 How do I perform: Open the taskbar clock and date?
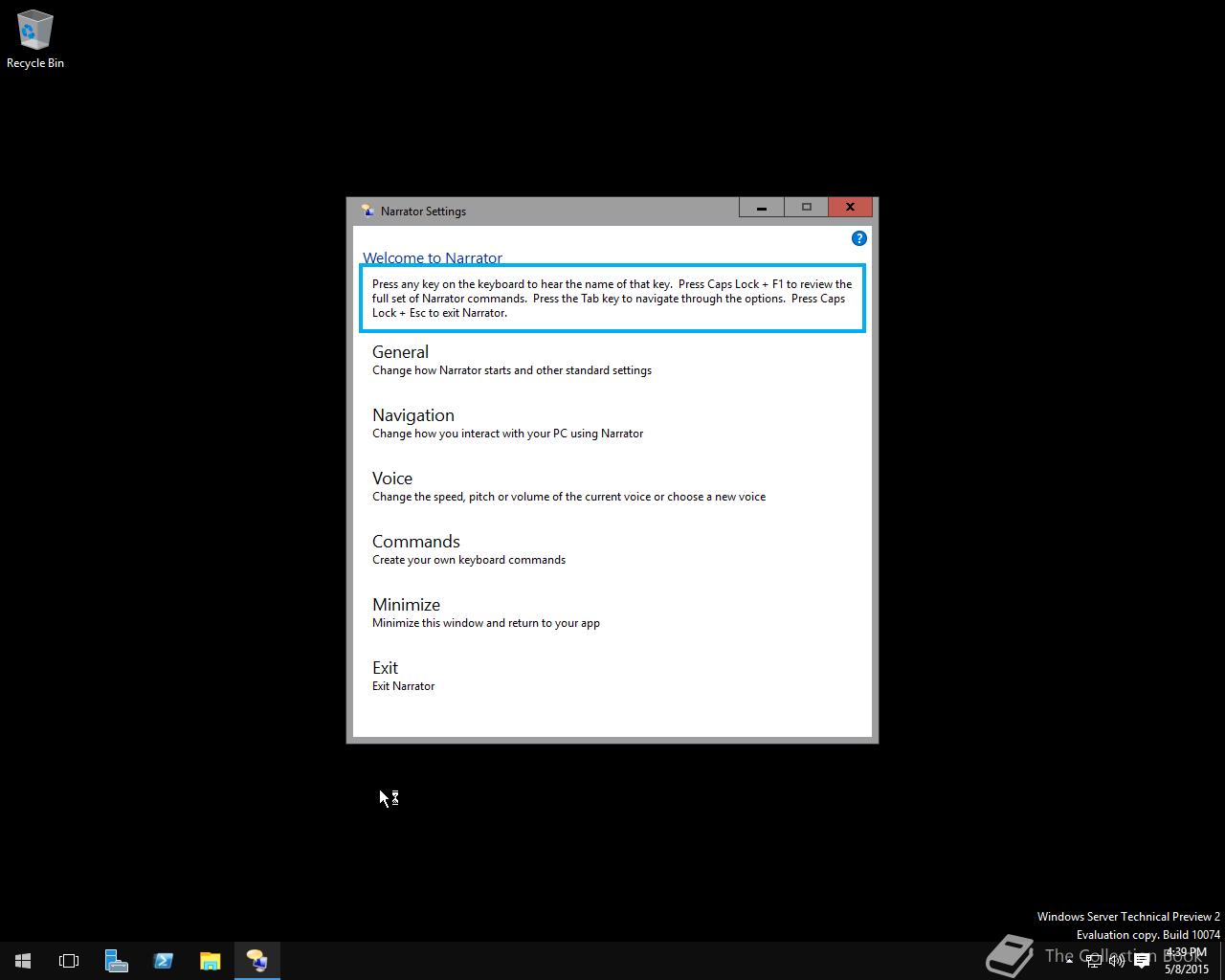(1187, 961)
